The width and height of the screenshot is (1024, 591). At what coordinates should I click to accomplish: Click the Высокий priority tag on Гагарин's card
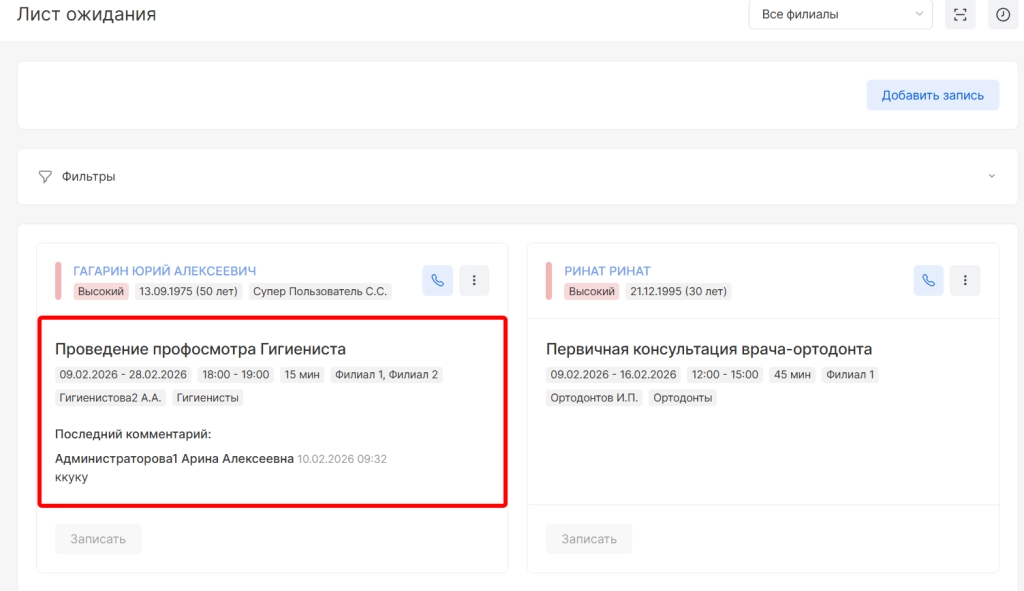pos(101,292)
